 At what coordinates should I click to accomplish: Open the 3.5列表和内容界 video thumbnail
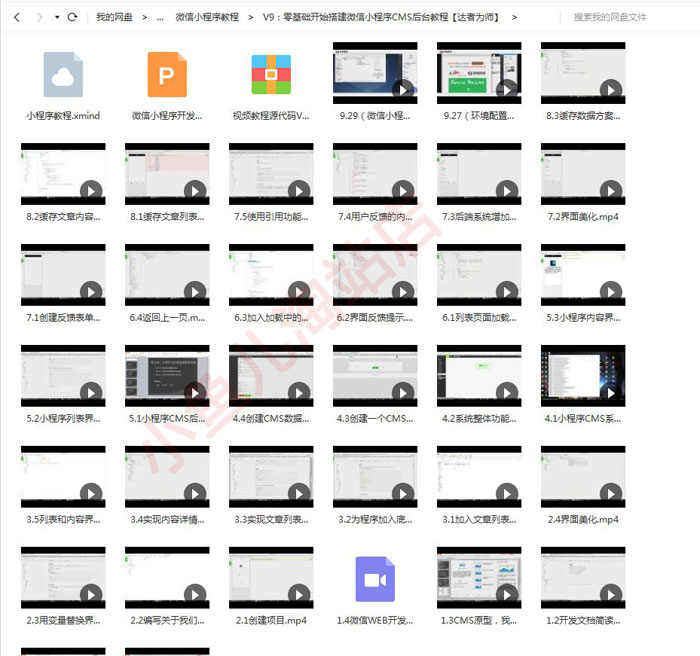[x=63, y=476]
